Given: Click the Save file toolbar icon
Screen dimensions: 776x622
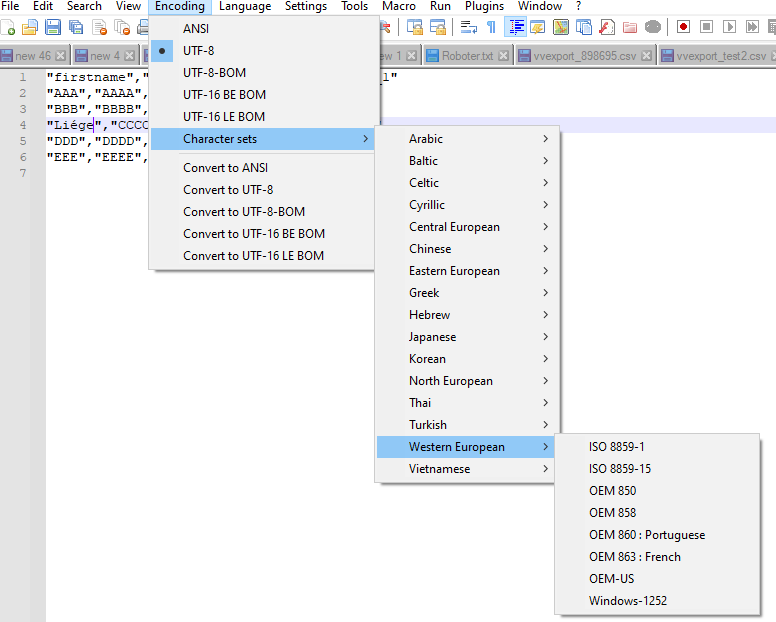Looking at the screenshot, I should 53,27.
